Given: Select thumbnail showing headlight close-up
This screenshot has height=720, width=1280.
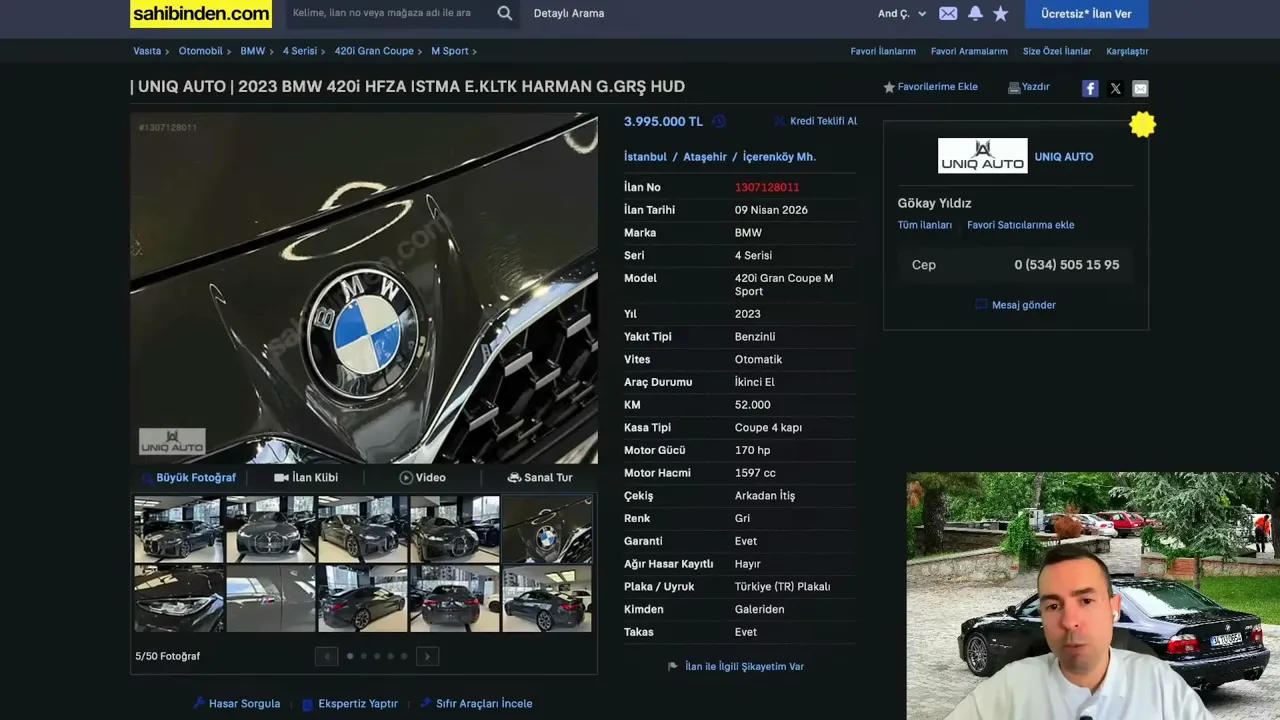Looking at the screenshot, I should pos(178,599).
